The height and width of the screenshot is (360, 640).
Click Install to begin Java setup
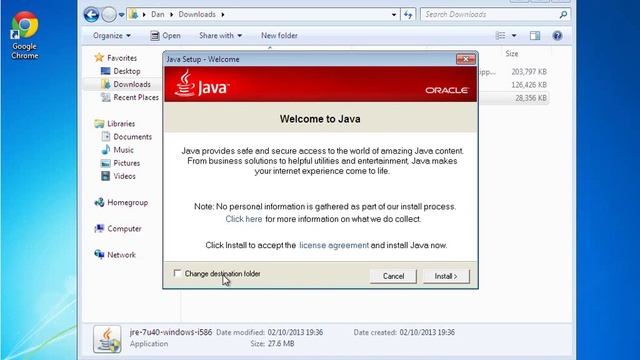click(x=446, y=276)
